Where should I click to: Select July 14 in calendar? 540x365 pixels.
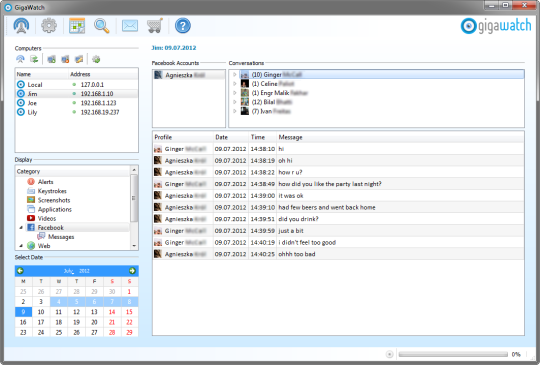tap(112, 312)
